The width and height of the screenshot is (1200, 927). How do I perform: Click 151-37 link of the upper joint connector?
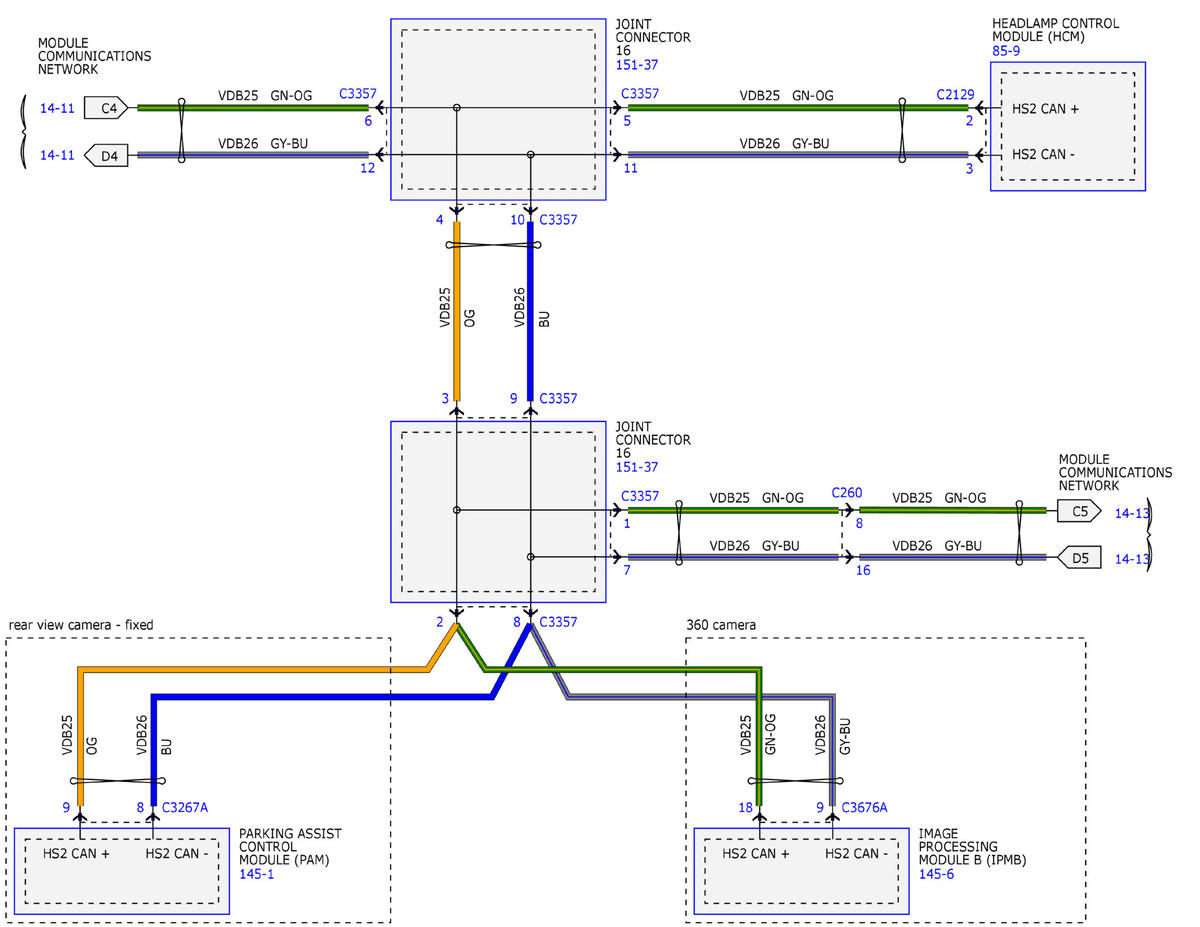click(x=636, y=65)
